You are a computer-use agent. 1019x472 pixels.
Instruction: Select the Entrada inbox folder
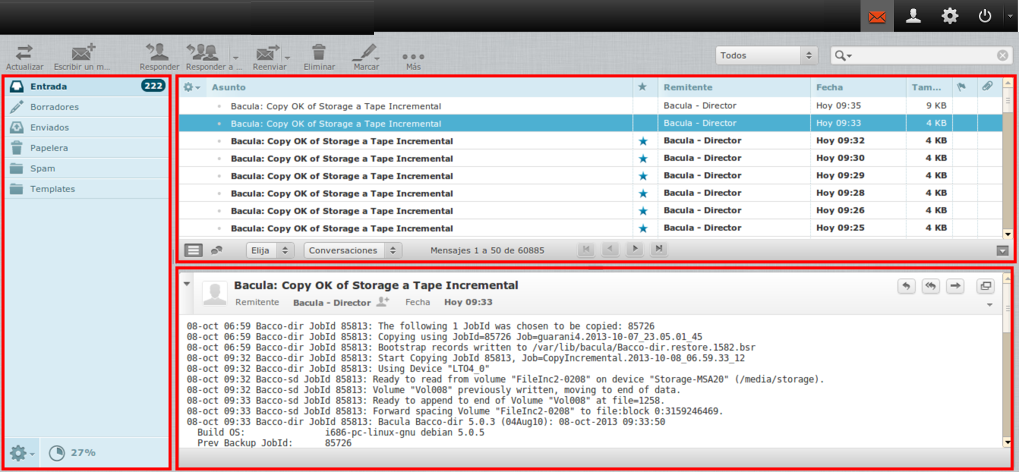(x=86, y=86)
